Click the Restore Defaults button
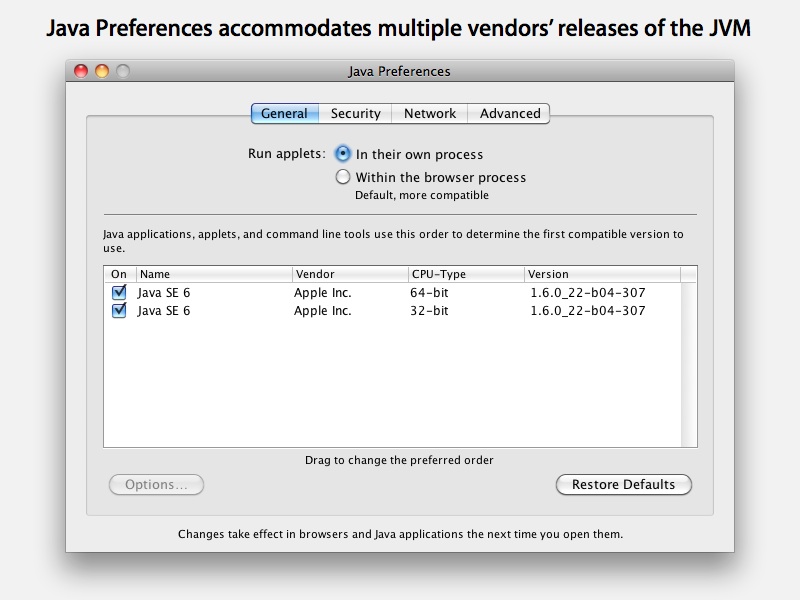This screenshot has width=800, height=600. [x=623, y=484]
